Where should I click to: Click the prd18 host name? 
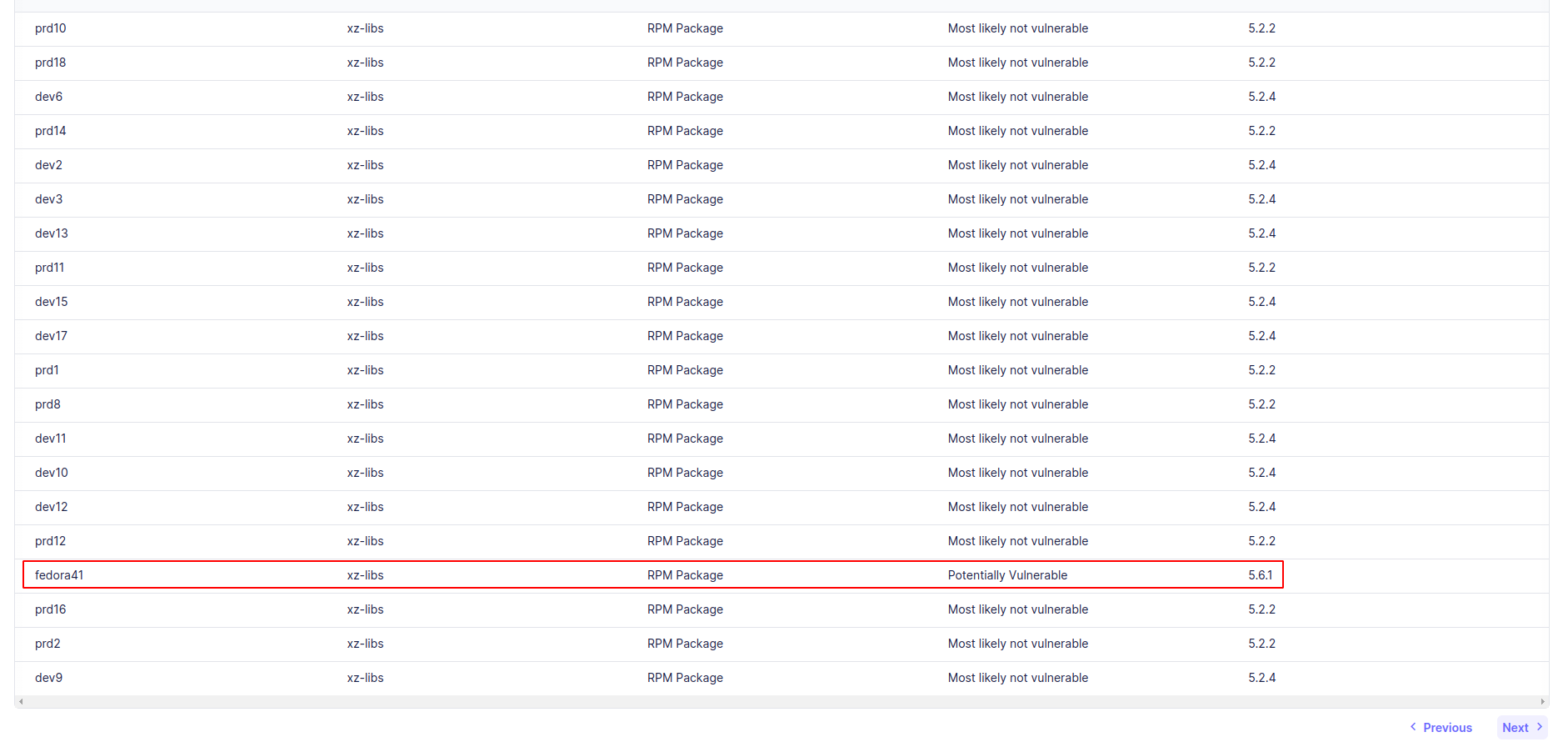point(51,63)
